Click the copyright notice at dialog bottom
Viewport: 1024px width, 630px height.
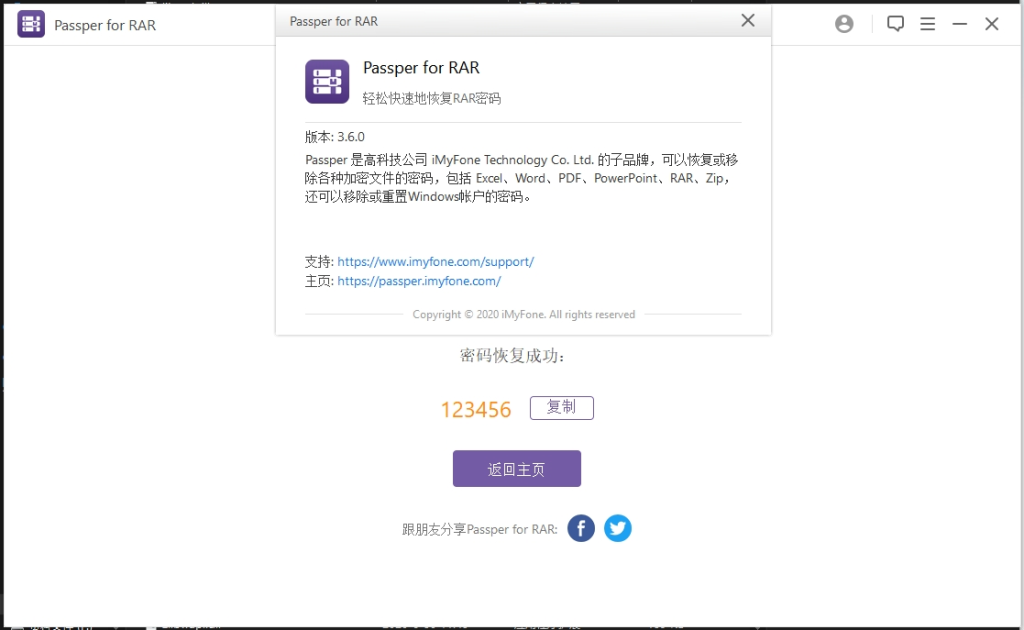(x=522, y=313)
